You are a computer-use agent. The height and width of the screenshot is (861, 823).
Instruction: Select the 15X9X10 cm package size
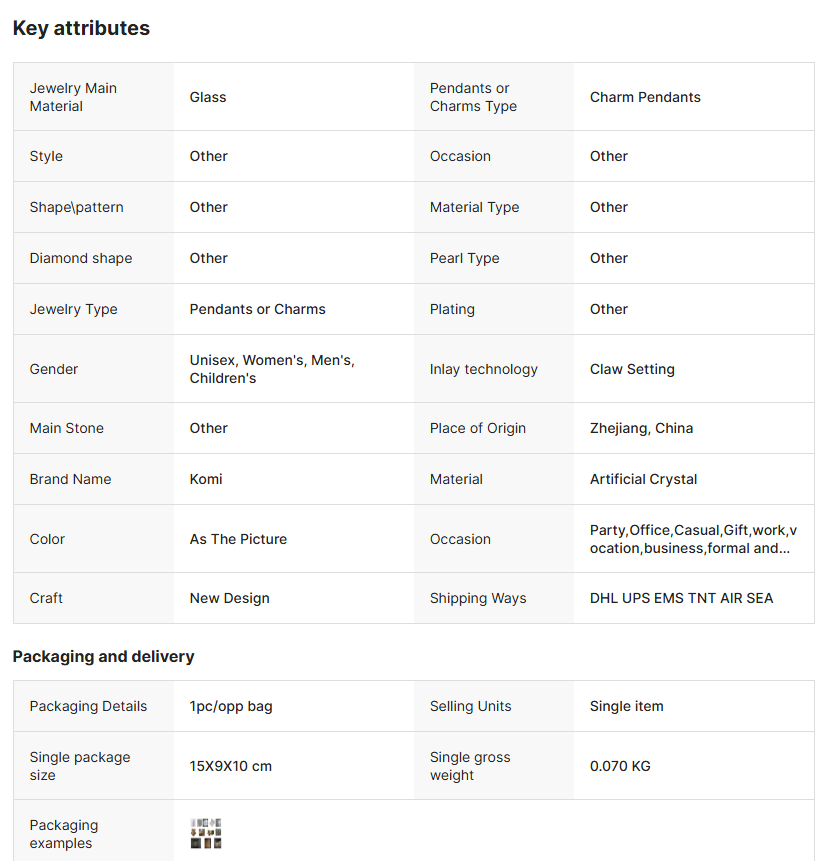[x=230, y=766]
